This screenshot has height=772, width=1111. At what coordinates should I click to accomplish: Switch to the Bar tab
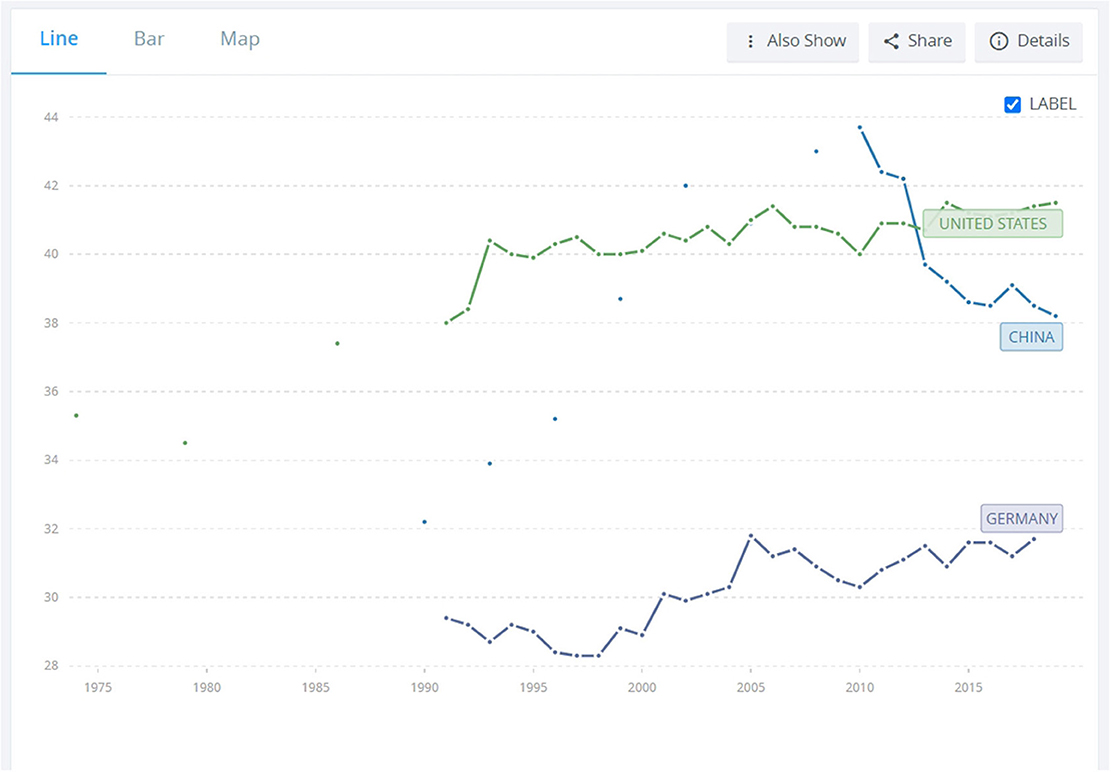coord(149,38)
